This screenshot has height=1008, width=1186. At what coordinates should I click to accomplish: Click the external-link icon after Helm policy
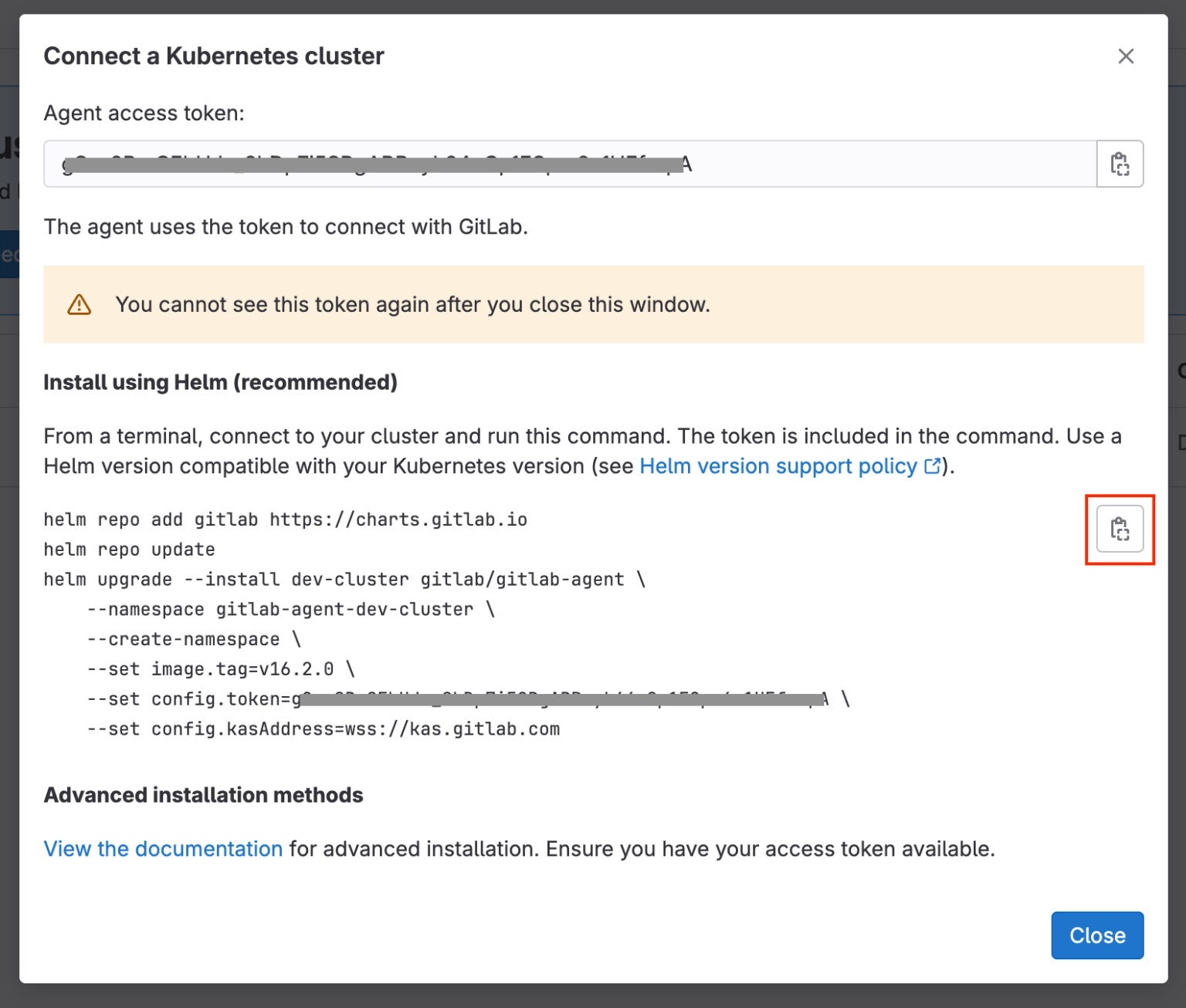[933, 466]
